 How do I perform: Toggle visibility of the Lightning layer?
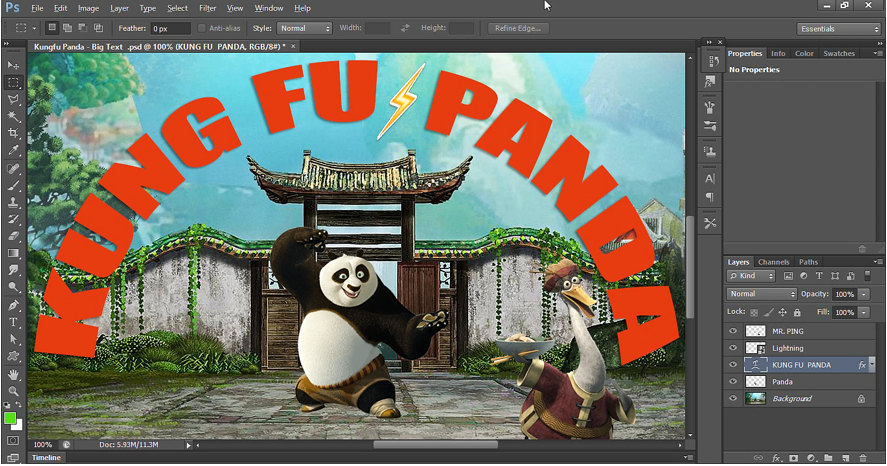click(x=734, y=348)
